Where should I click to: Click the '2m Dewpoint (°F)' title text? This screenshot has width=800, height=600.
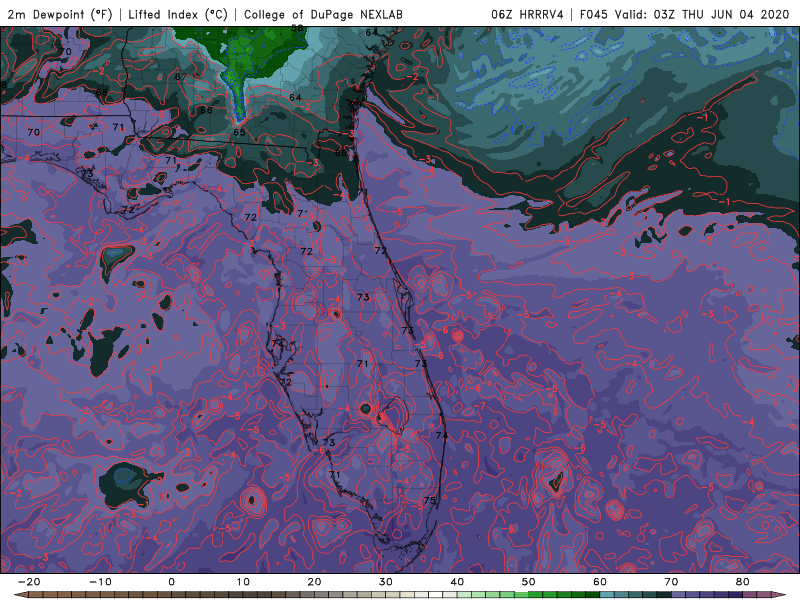click(x=60, y=14)
